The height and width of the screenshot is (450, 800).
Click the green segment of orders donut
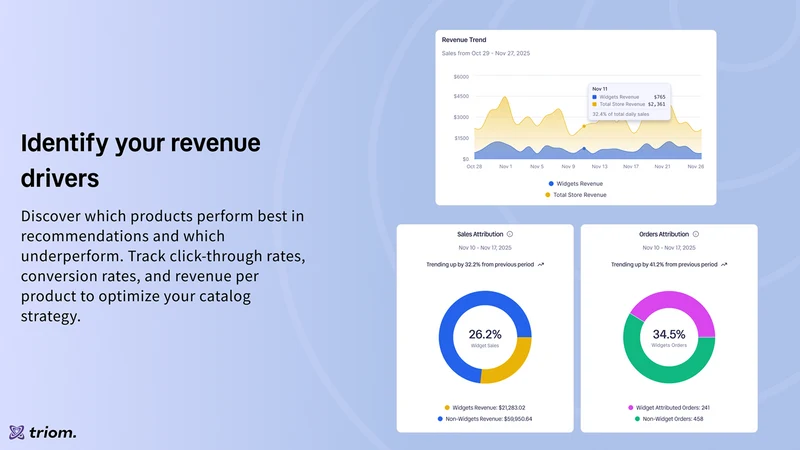[x=658, y=373]
